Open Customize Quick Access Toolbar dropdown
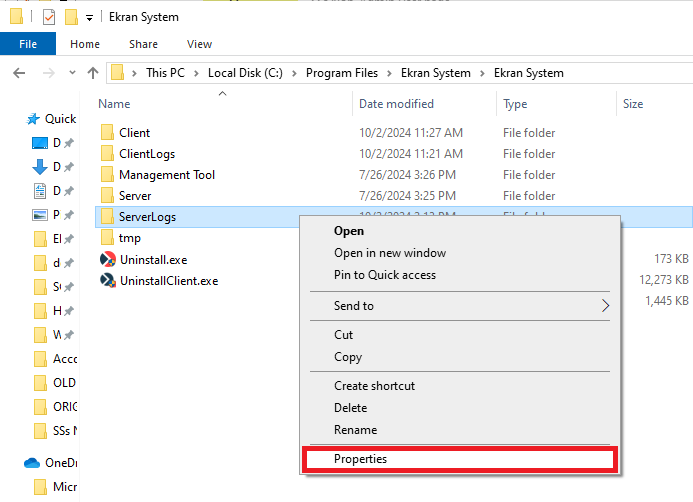 (x=89, y=18)
